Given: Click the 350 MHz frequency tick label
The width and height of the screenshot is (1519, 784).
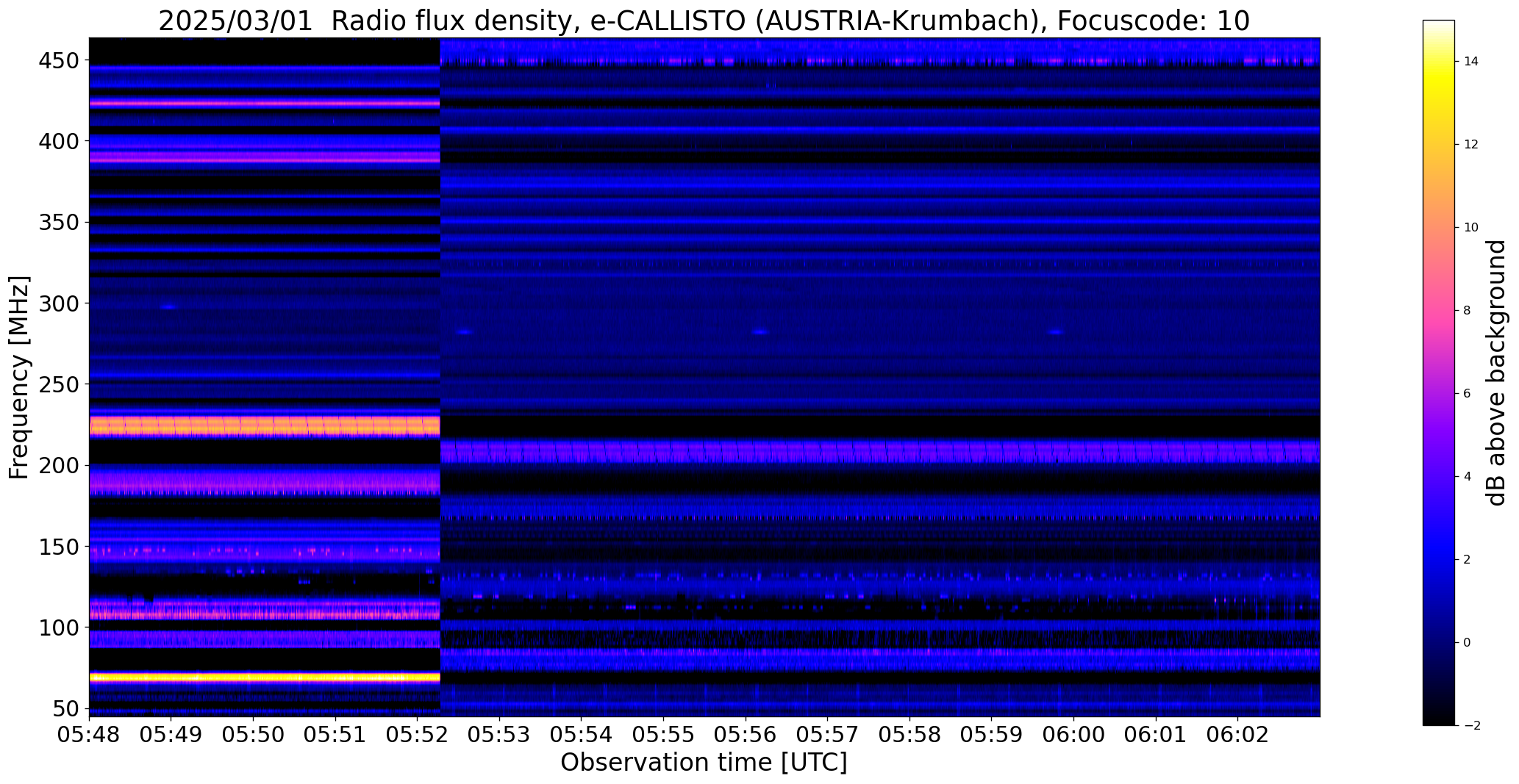Looking at the screenshot, I should tap(58, 222).
